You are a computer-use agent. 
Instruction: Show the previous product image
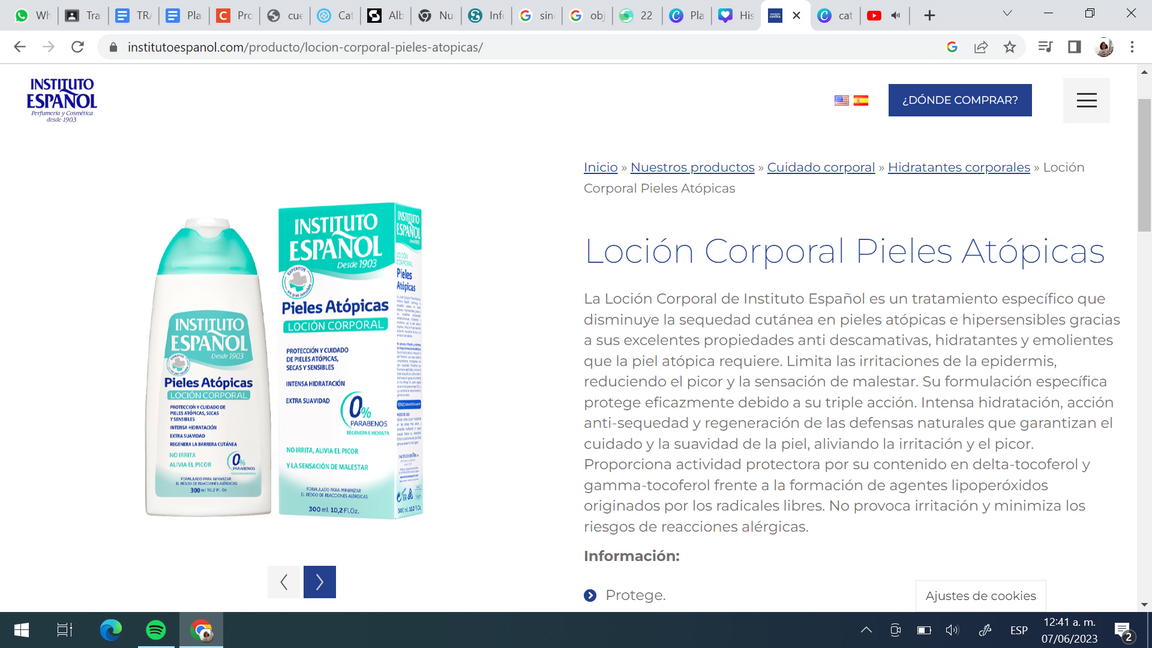(284, 582)
